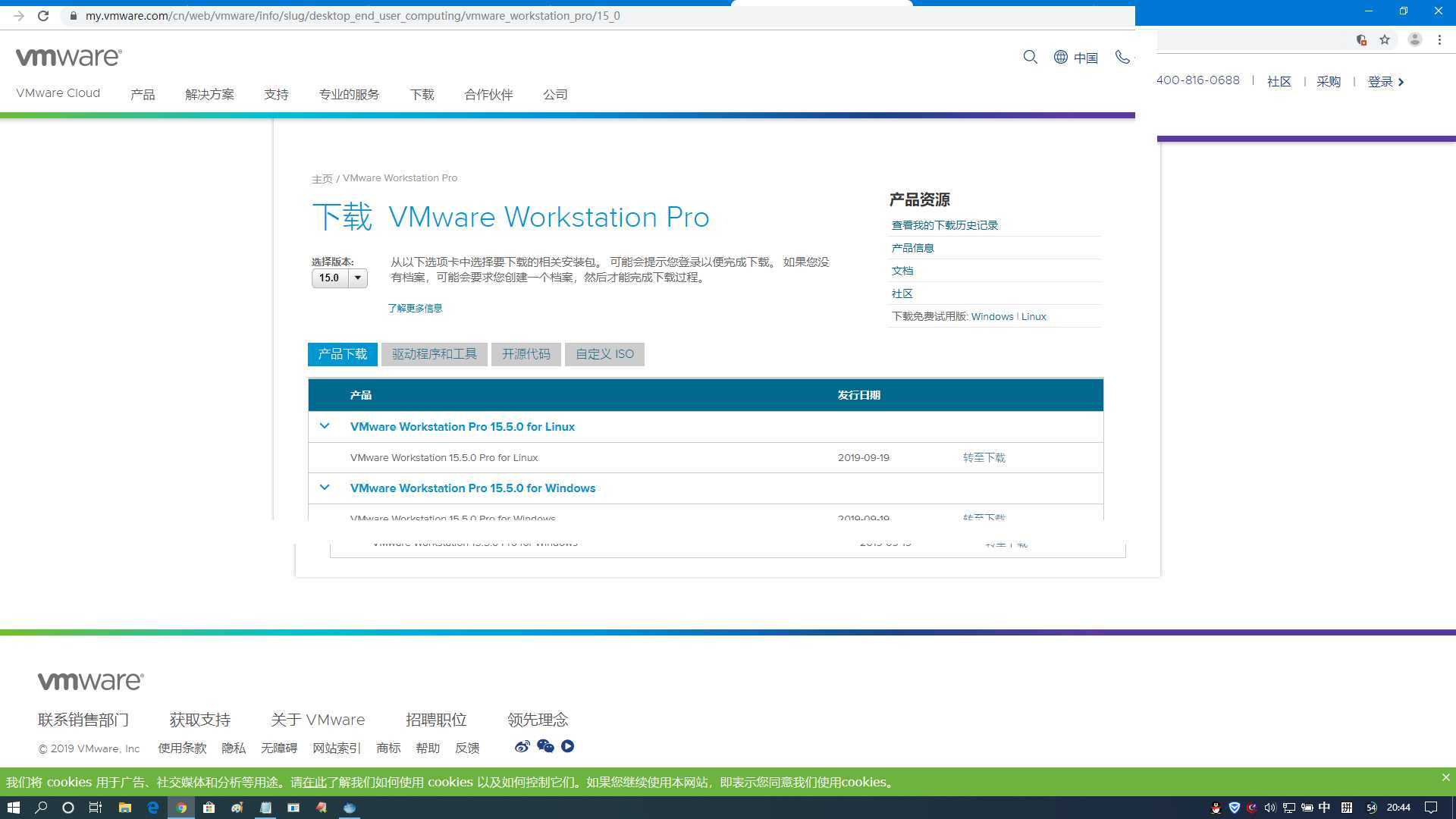This screenshot has width=1456, height=819.
Task: Open the site search magnifier icon
Action: [x=1030, y=57]
